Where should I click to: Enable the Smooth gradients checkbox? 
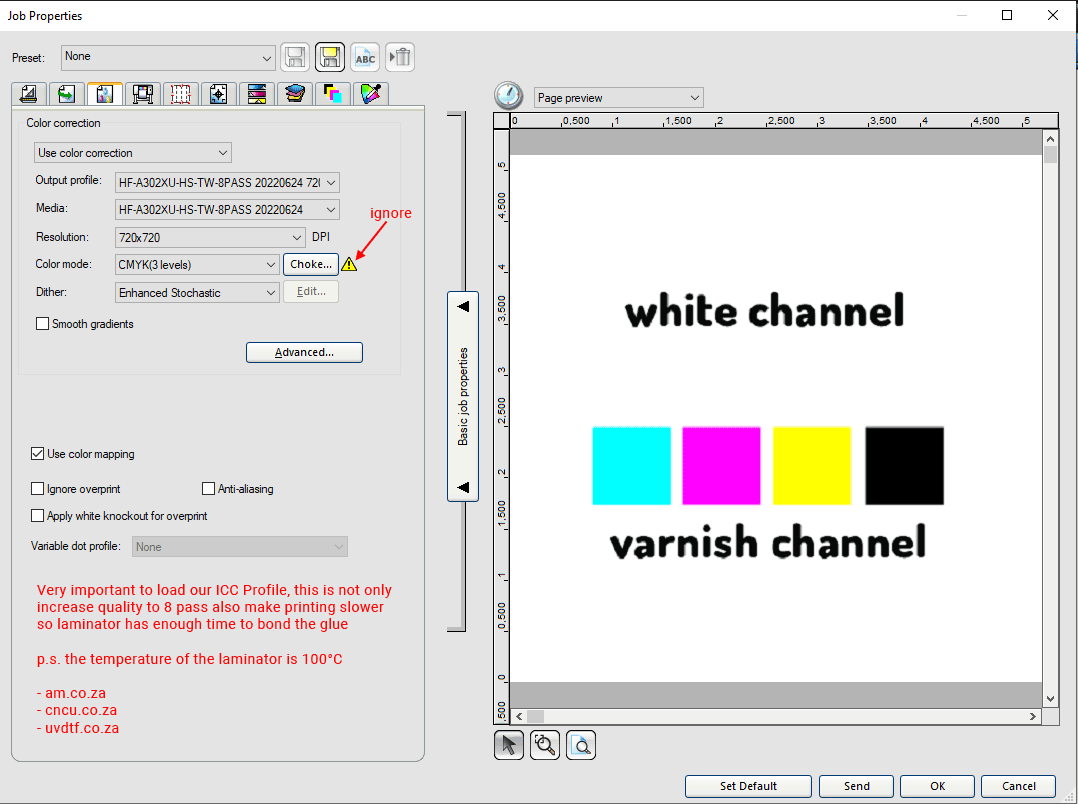pyautogui.click(x=41, y=323)
